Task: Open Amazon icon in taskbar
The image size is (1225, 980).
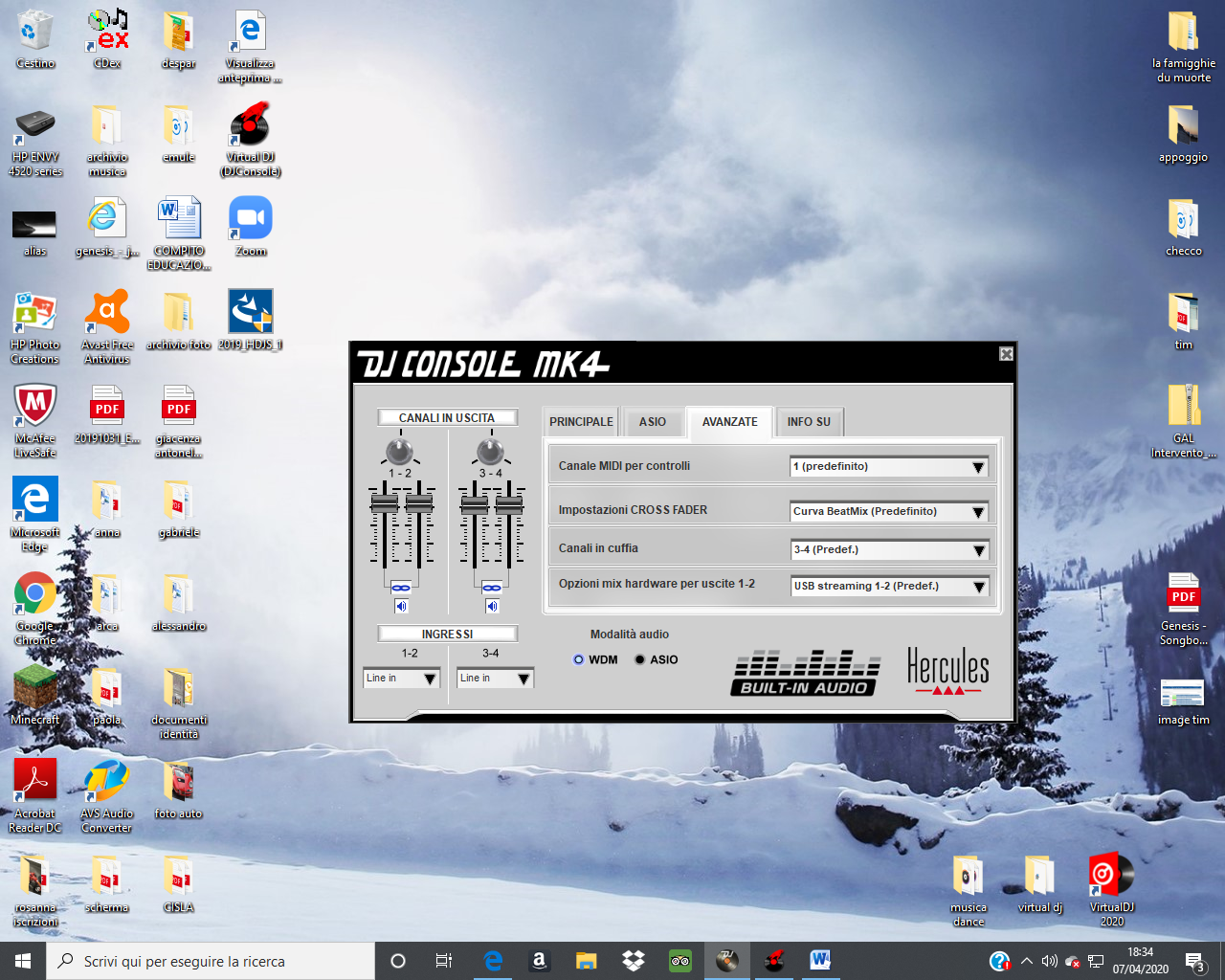Action: click(539, 961)
